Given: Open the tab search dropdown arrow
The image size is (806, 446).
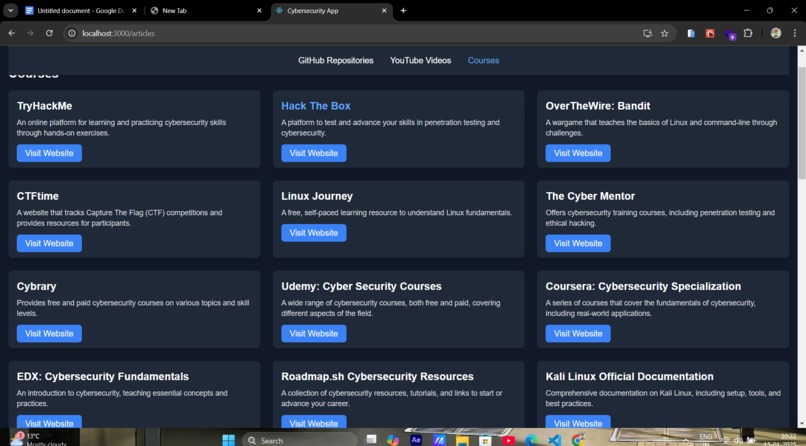Looking at the screenshot, I should click(10, 10).
